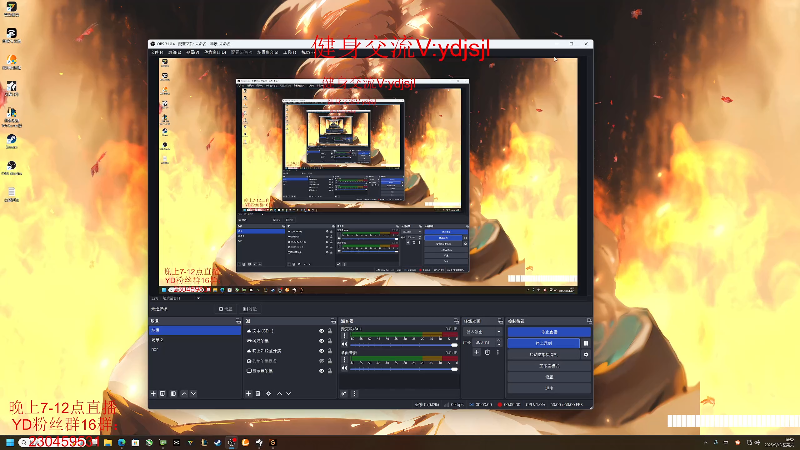Hide the display capture source at bottom
Screen dimensions: 800x450
[321, 370]
